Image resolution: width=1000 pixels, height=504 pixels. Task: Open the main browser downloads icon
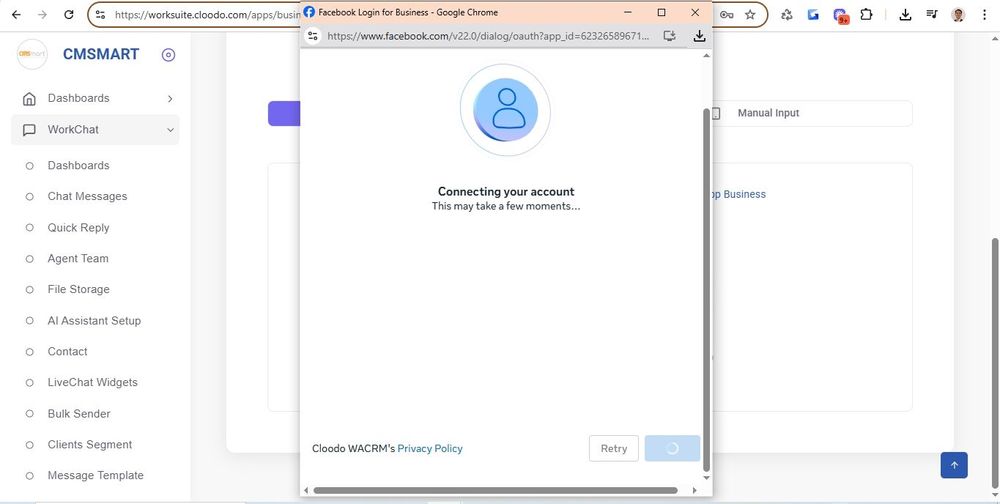click(x=905, y=15)
